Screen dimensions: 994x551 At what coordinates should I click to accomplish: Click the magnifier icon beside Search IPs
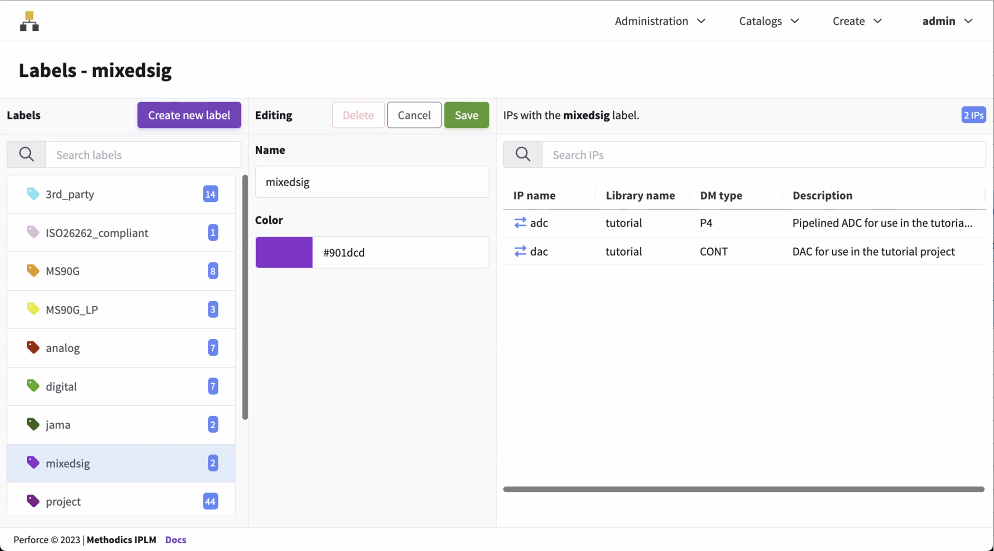point(522,155)
